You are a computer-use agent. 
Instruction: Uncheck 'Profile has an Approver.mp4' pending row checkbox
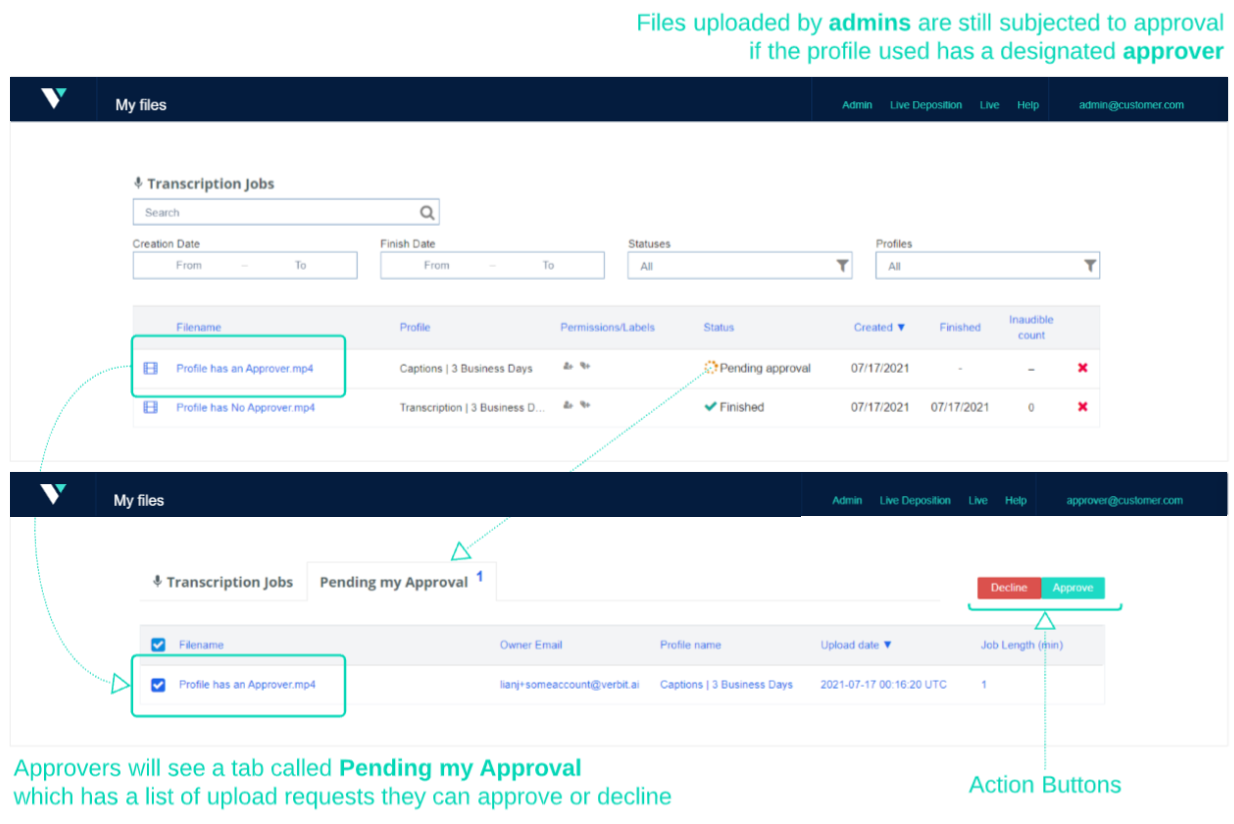tap(158, 685)
